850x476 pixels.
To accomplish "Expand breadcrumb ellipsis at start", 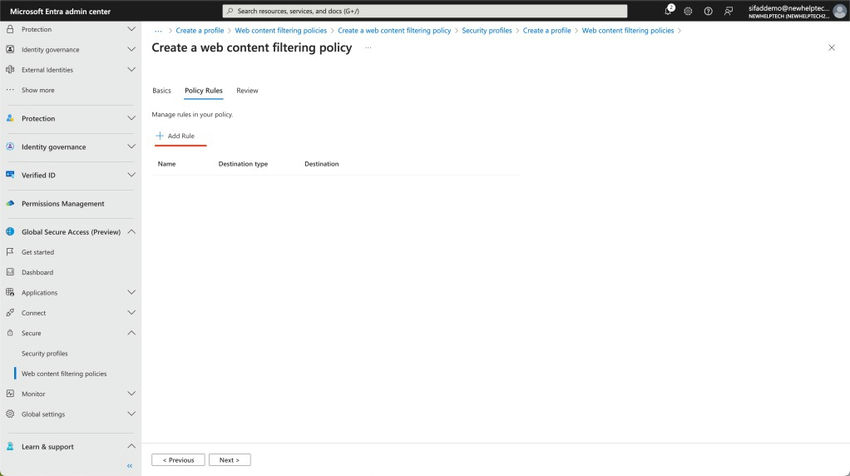I will tap(158, 31).
